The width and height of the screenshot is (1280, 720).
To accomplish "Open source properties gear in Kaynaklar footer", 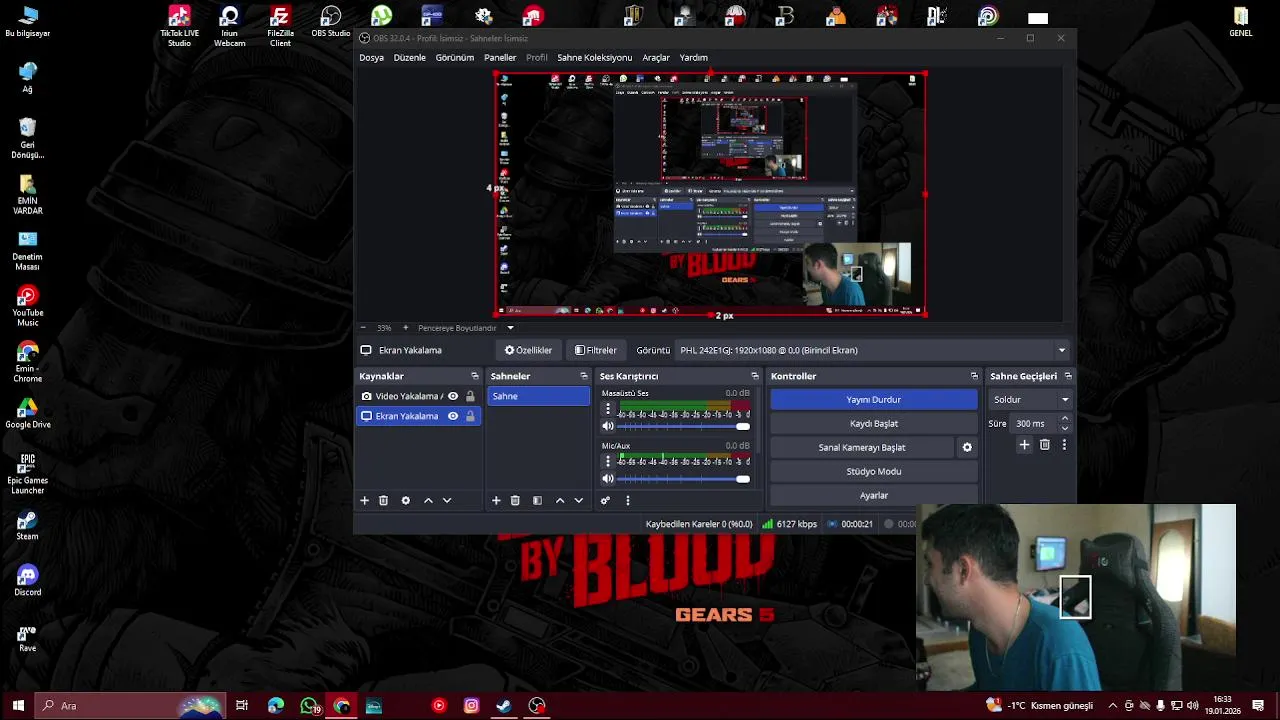I will coord(405,500).
